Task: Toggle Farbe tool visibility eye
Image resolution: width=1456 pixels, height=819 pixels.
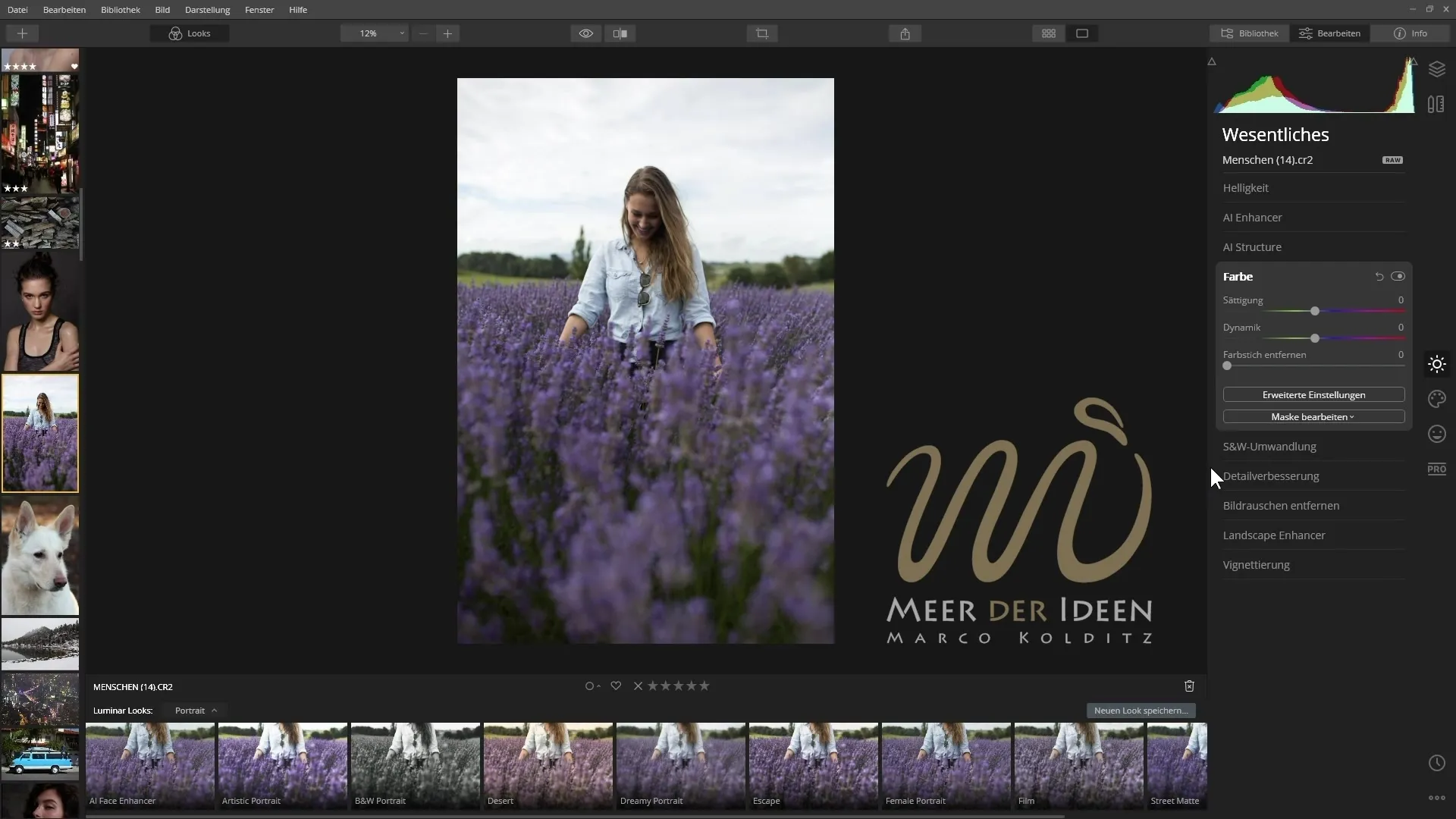Action: 1398,277
